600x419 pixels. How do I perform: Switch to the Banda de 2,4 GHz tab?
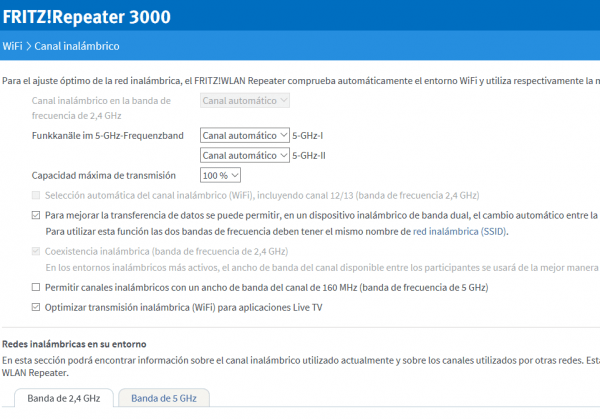pos(64,398)
